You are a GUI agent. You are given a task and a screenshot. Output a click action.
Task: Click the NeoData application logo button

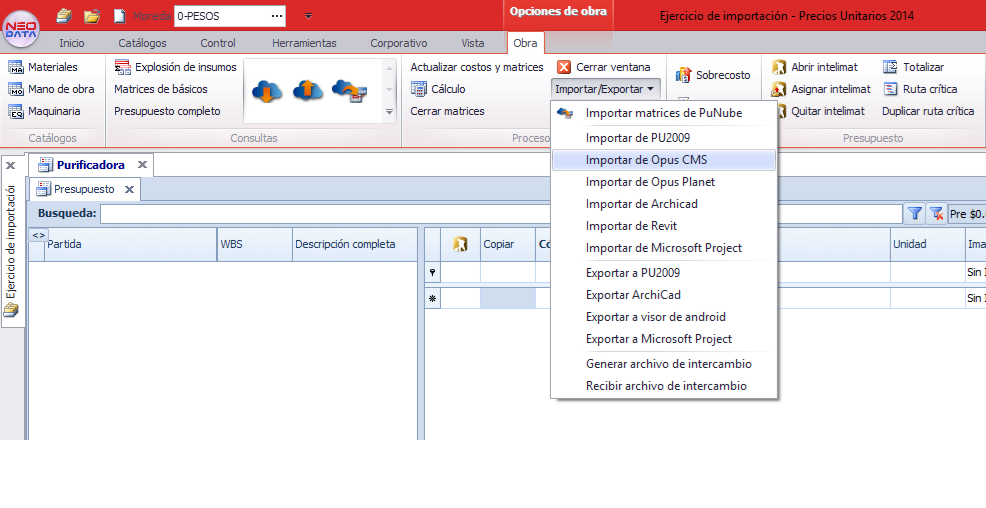[21, 30]
